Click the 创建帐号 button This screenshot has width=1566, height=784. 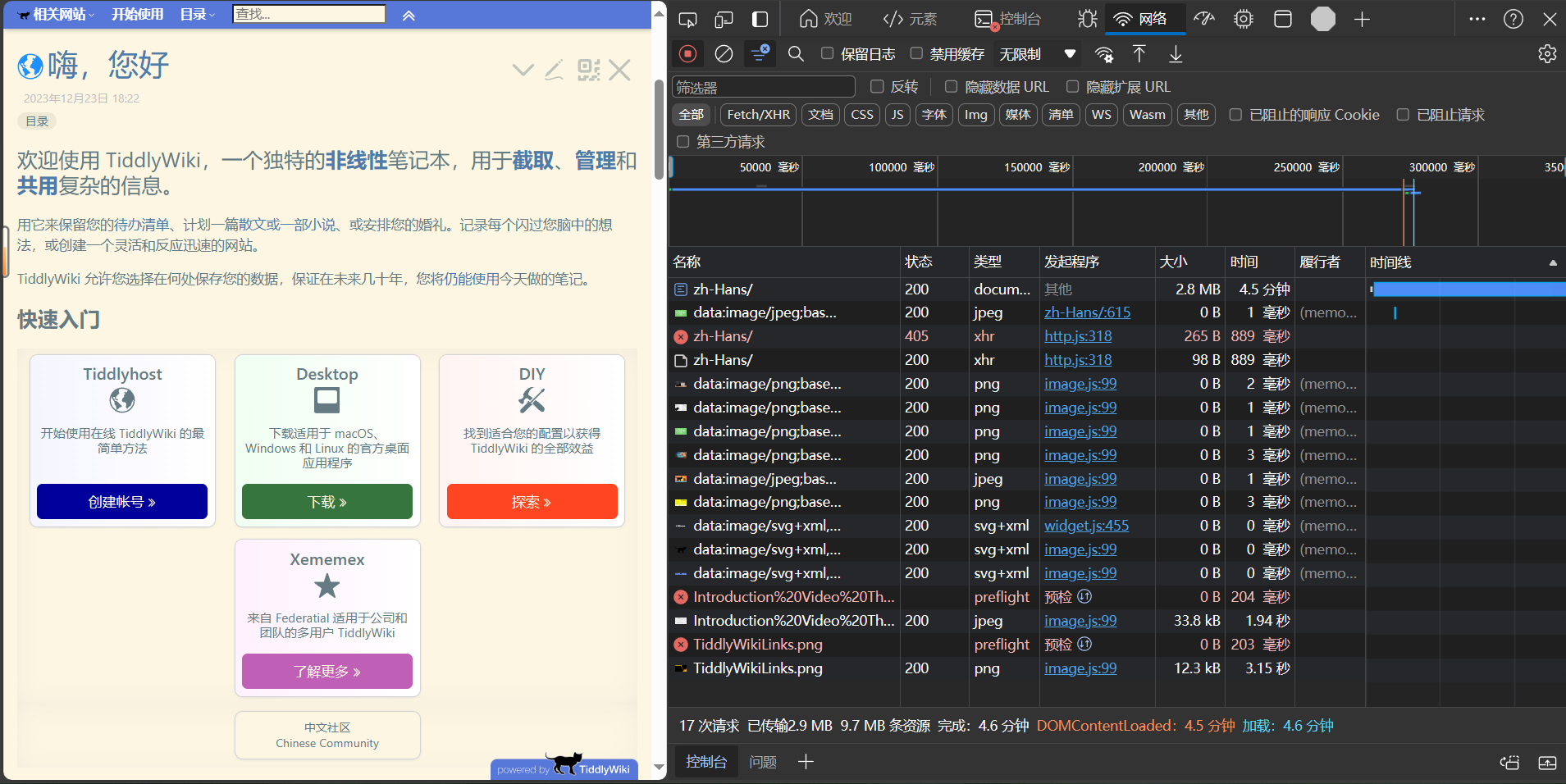[x=122, y=502]
